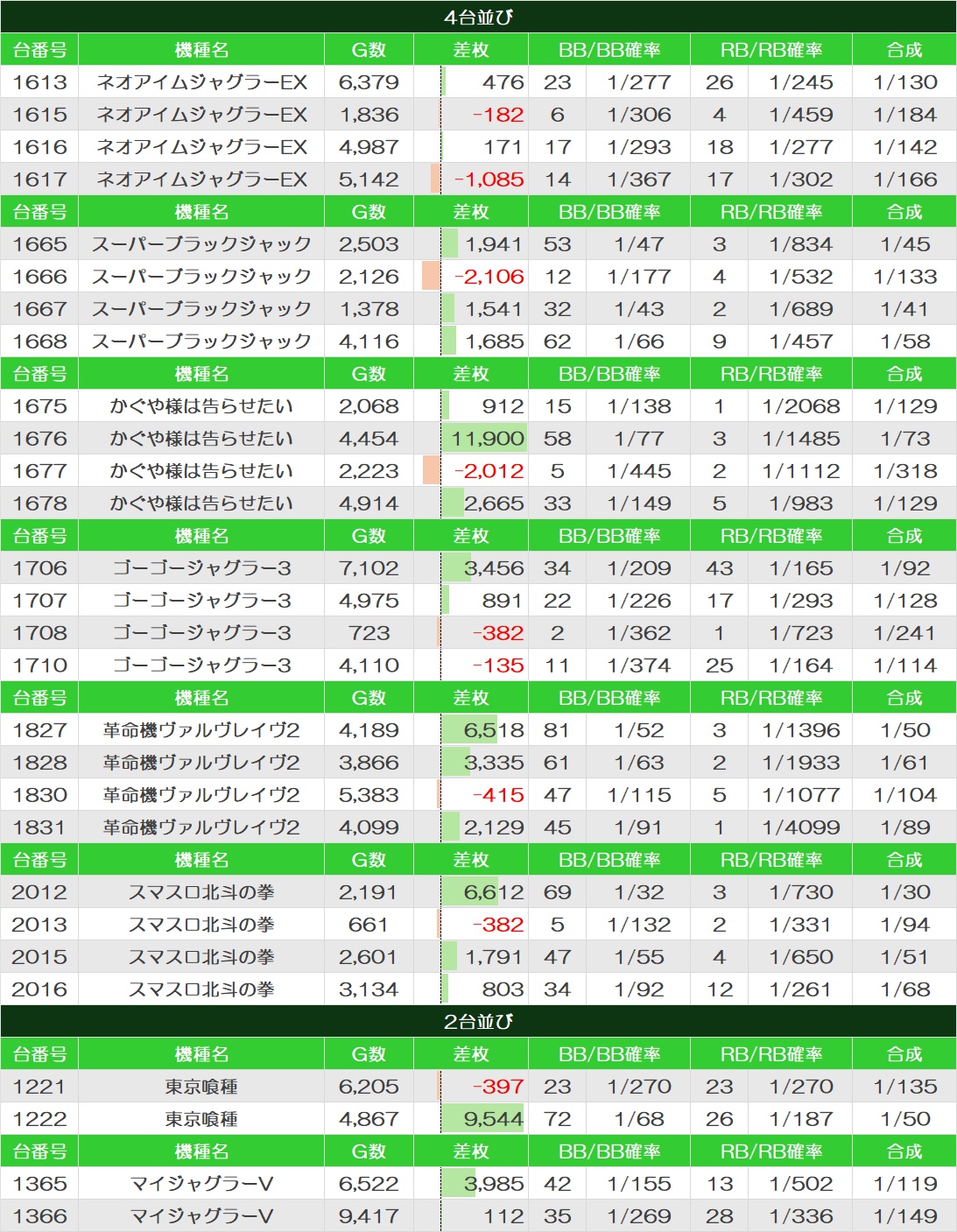This screenshot has width=957, height=1232.
Task: Click difference value 912
Action: (x=503, y=406)
